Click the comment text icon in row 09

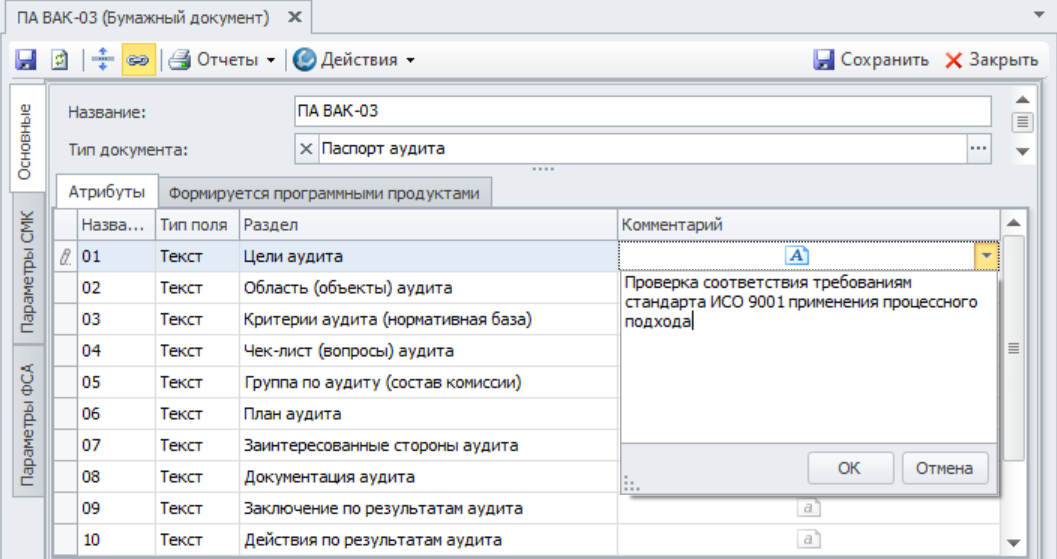pos(809,508)
